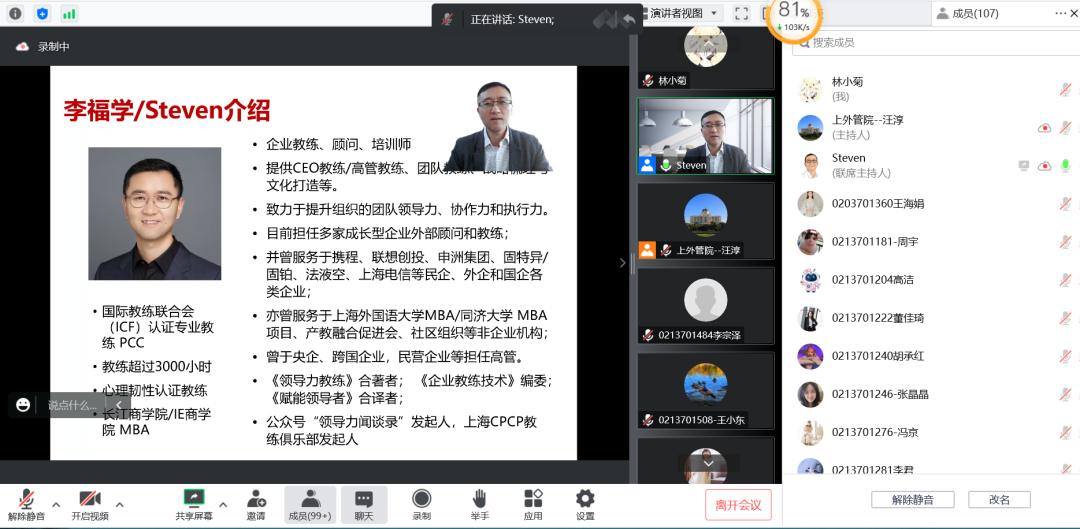Toggle 解除静音 (Unmute) microphone
The image size is (1080, 529).
pos(26,499)
